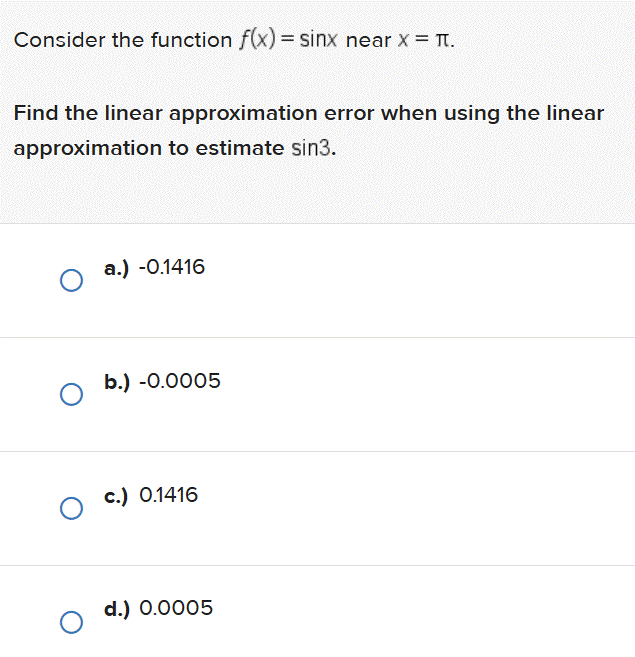Click the positive answer value 0.1416
Screen dimensions: 635x657
(168, 495)
